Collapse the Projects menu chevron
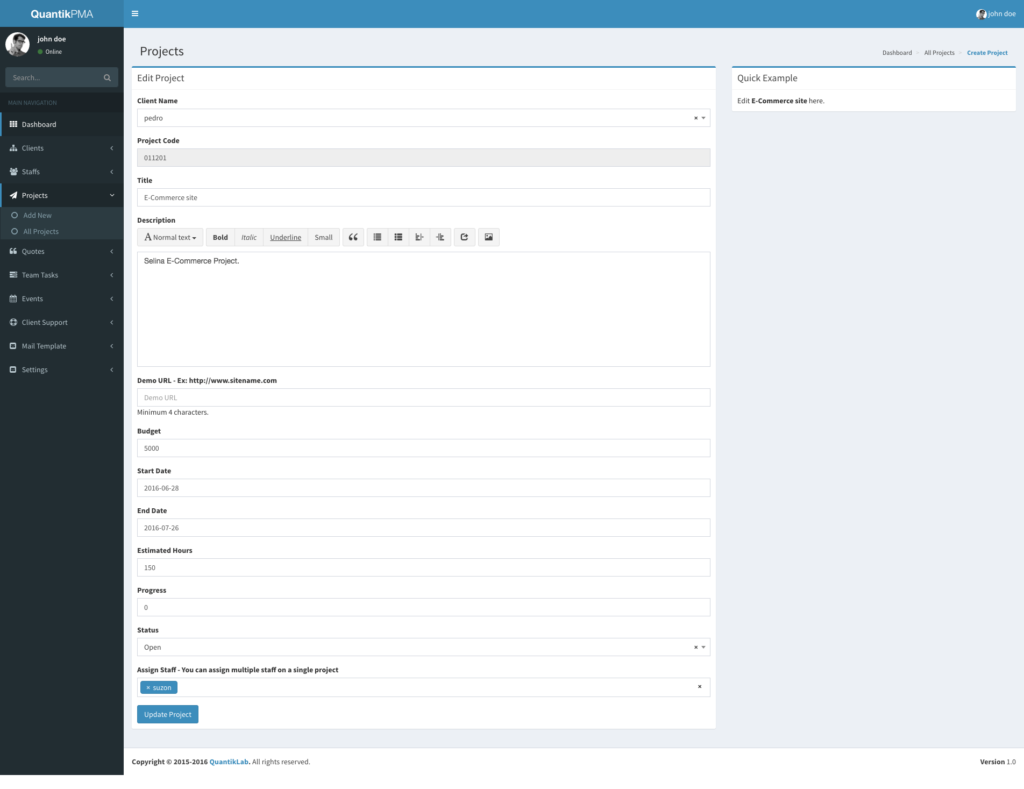 point(112,195)
